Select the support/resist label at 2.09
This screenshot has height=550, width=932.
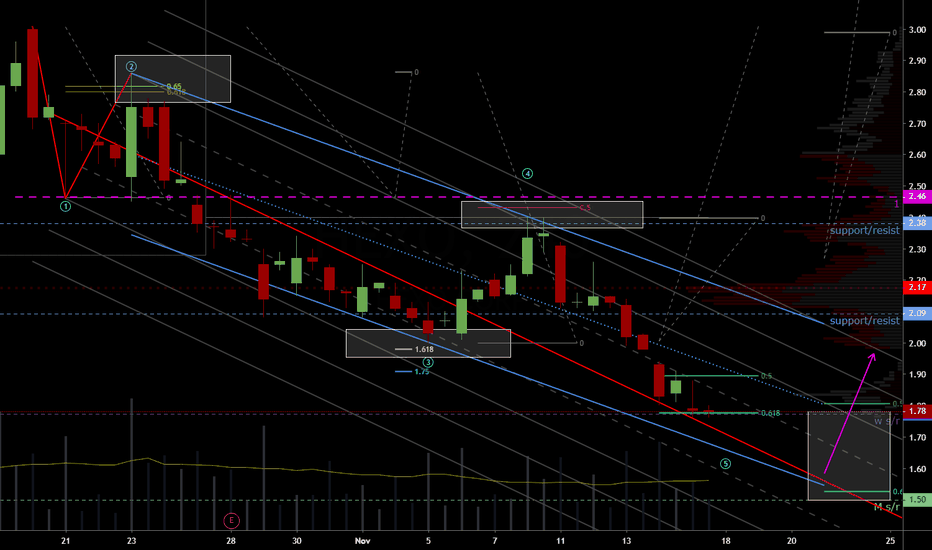pyautogui.click(x=864, y=320)
